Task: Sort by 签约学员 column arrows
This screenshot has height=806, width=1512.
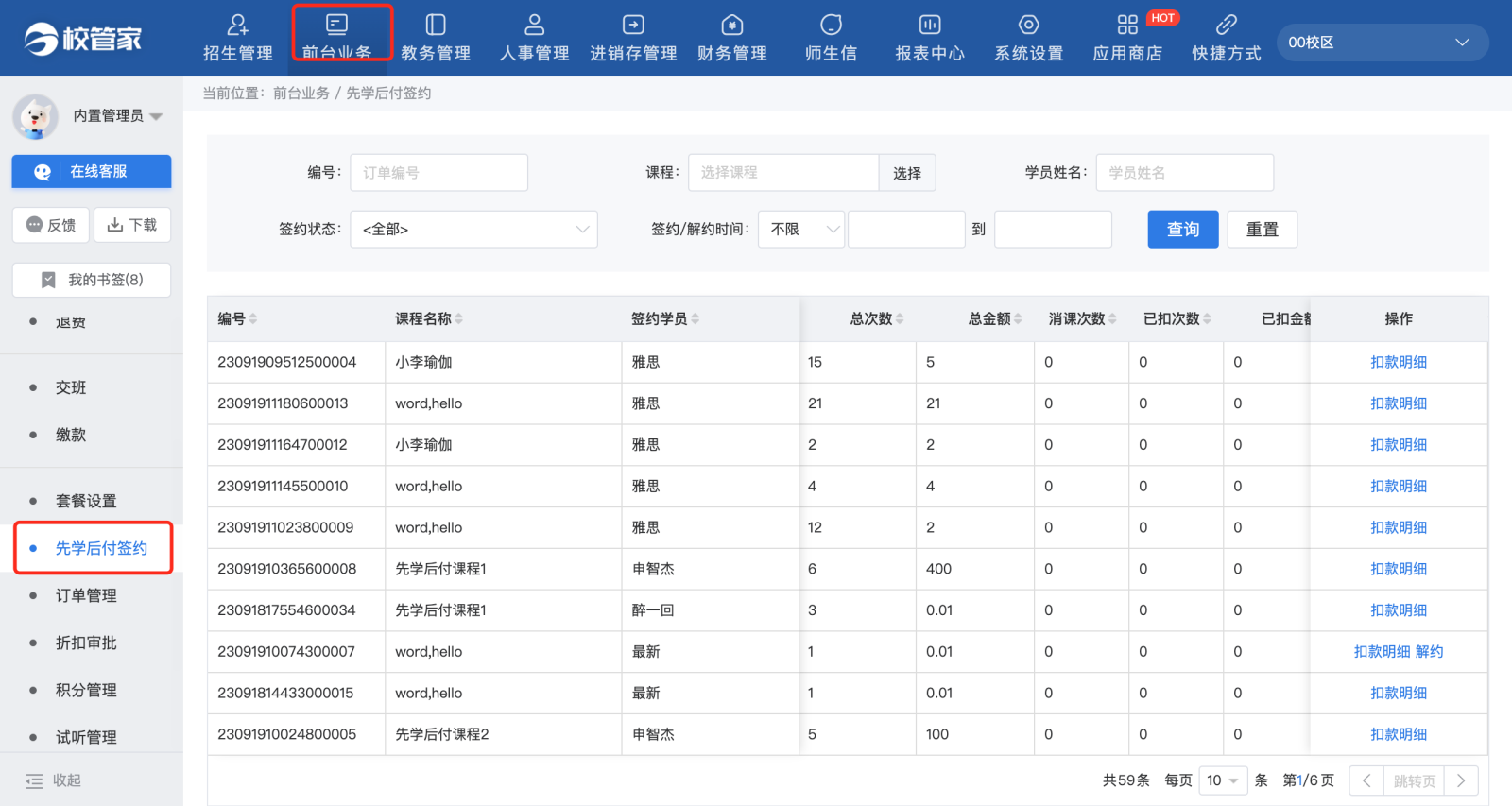Action: click(695, 319)
